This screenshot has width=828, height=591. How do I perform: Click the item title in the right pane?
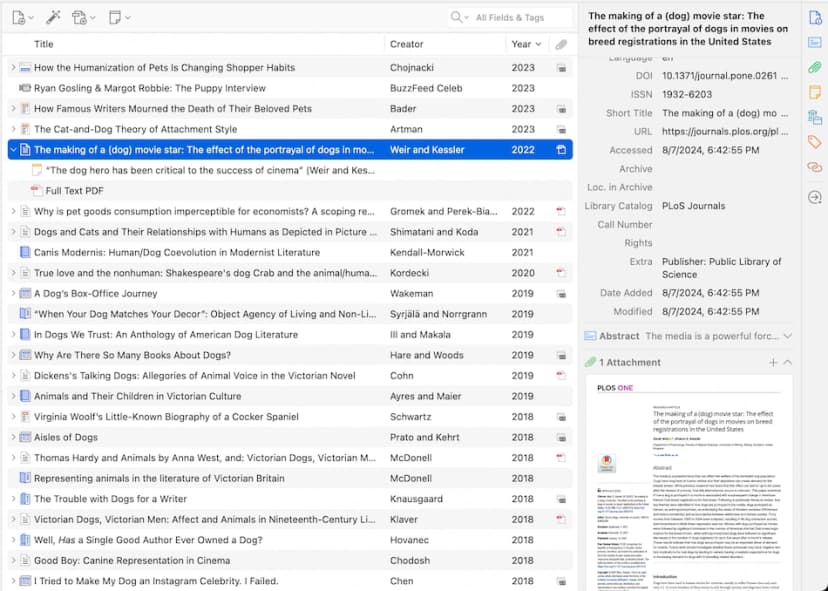click(x=688, y=29)
